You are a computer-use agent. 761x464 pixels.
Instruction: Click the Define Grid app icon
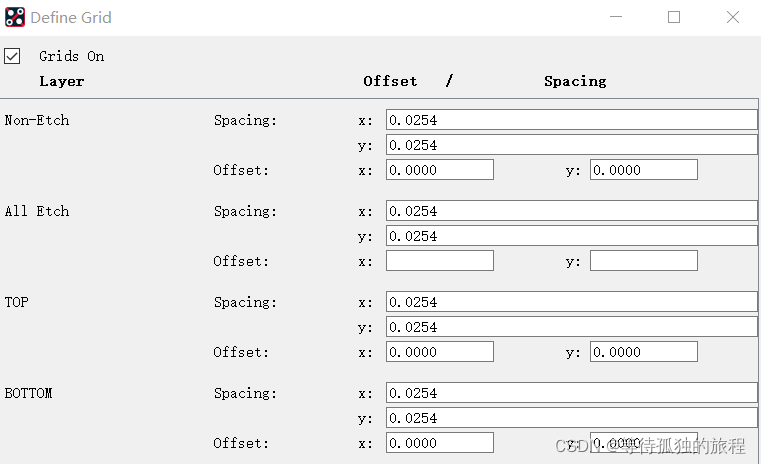(x=15, y=17)
